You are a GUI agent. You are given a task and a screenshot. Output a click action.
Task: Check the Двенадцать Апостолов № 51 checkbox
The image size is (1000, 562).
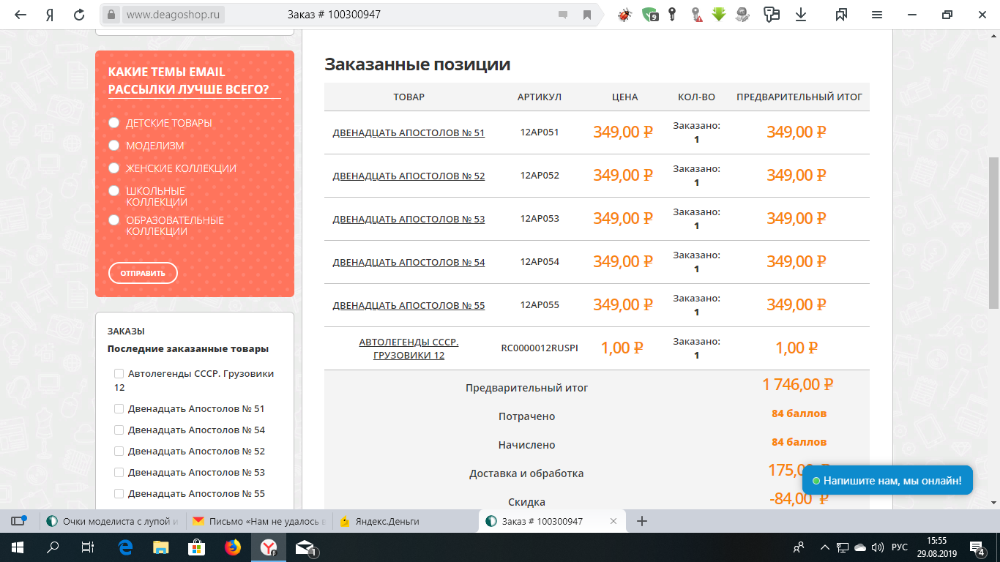pyautogui.click(x=119, y=409)
